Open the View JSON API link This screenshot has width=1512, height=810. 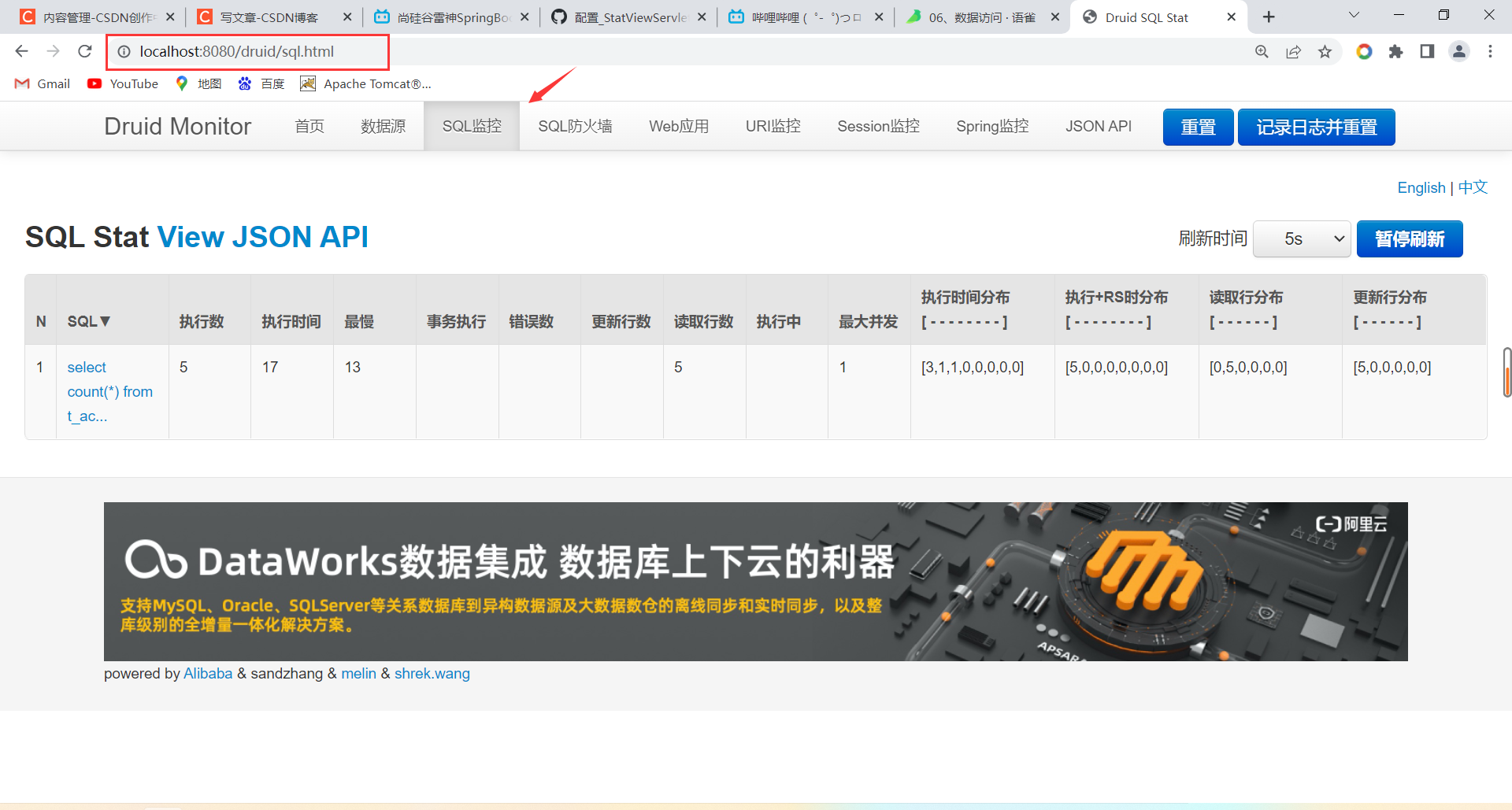[263, 237]
